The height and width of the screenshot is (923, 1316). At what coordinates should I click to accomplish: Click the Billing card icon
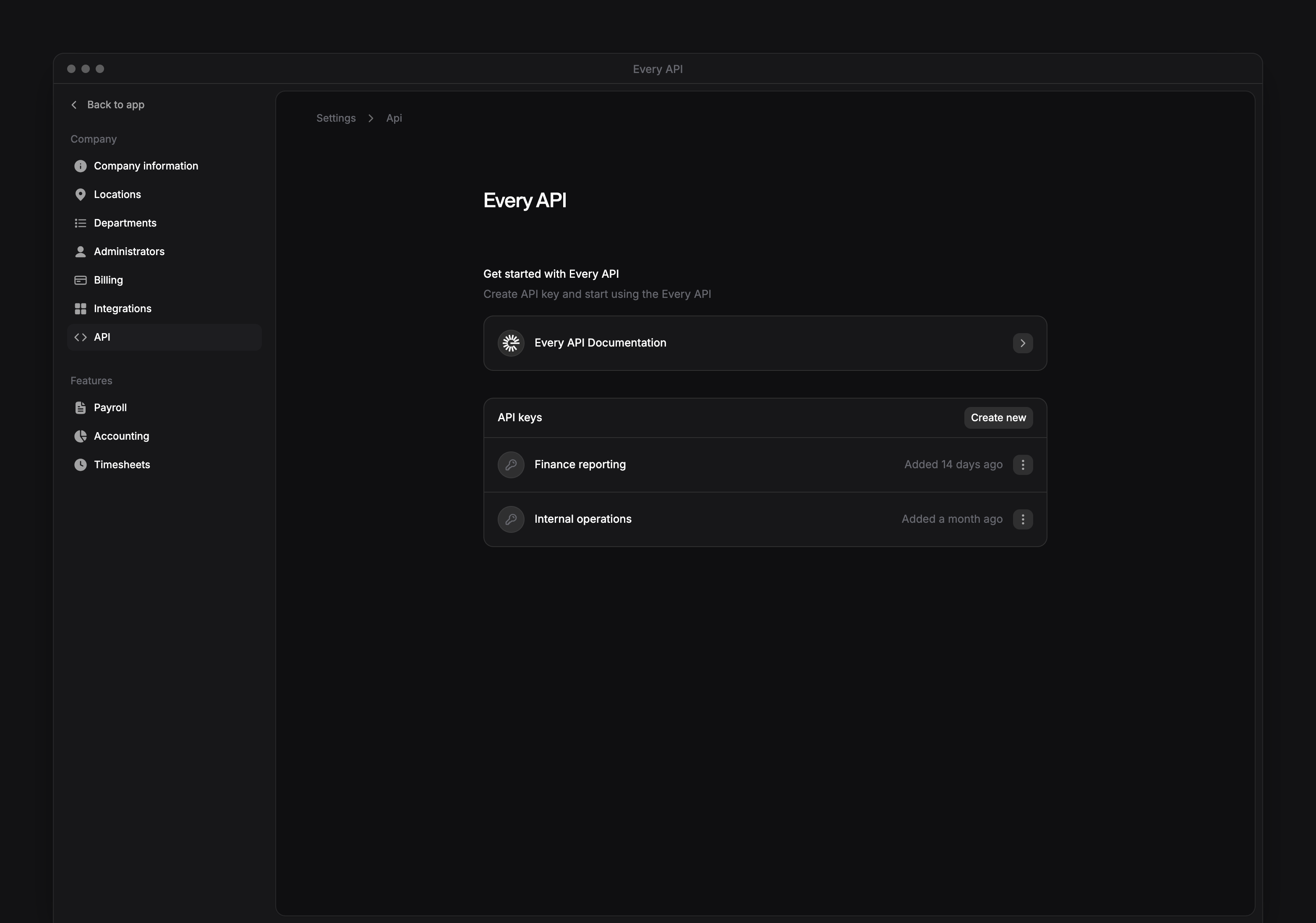(80, 280)
